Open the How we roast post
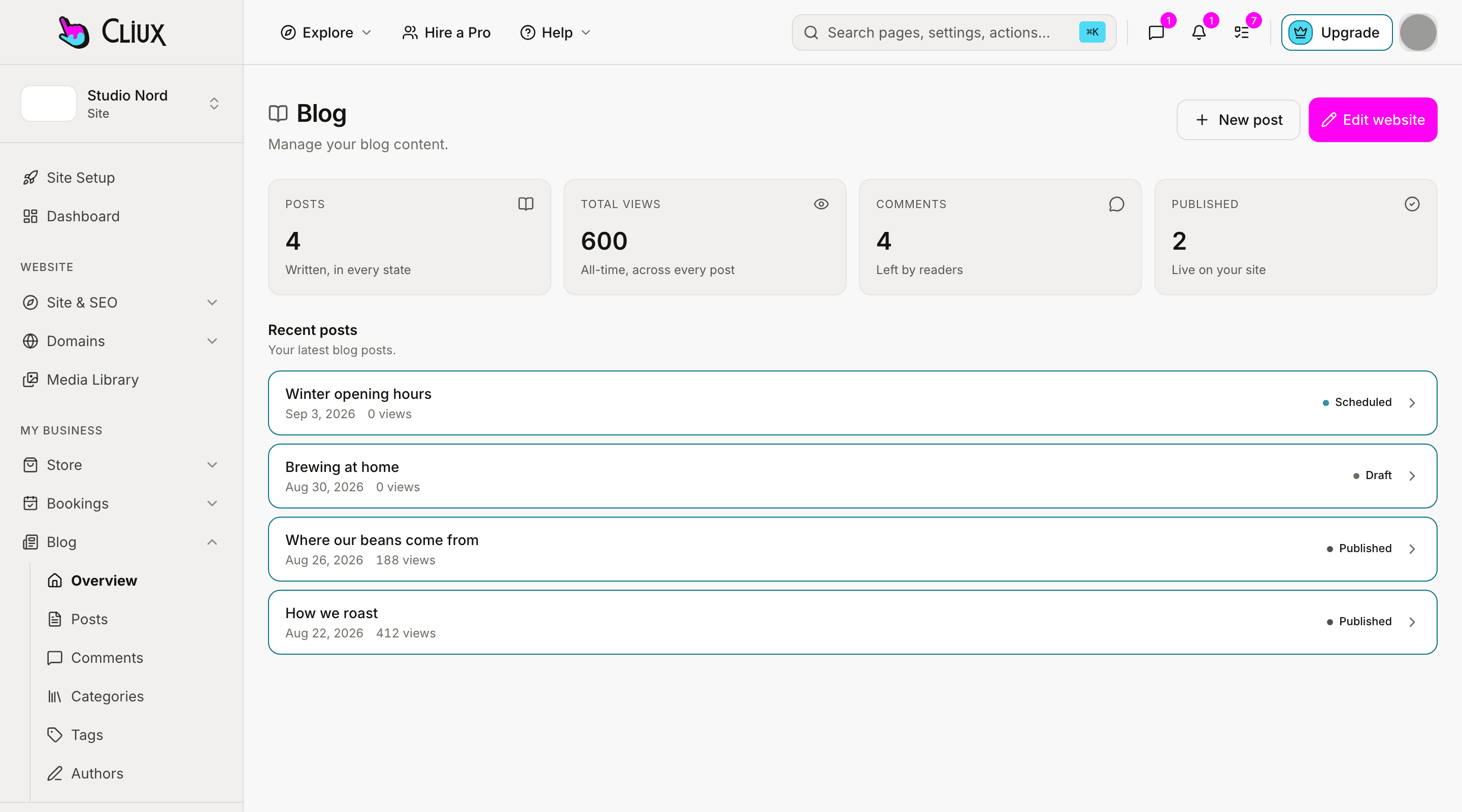 tap(852, 622)
